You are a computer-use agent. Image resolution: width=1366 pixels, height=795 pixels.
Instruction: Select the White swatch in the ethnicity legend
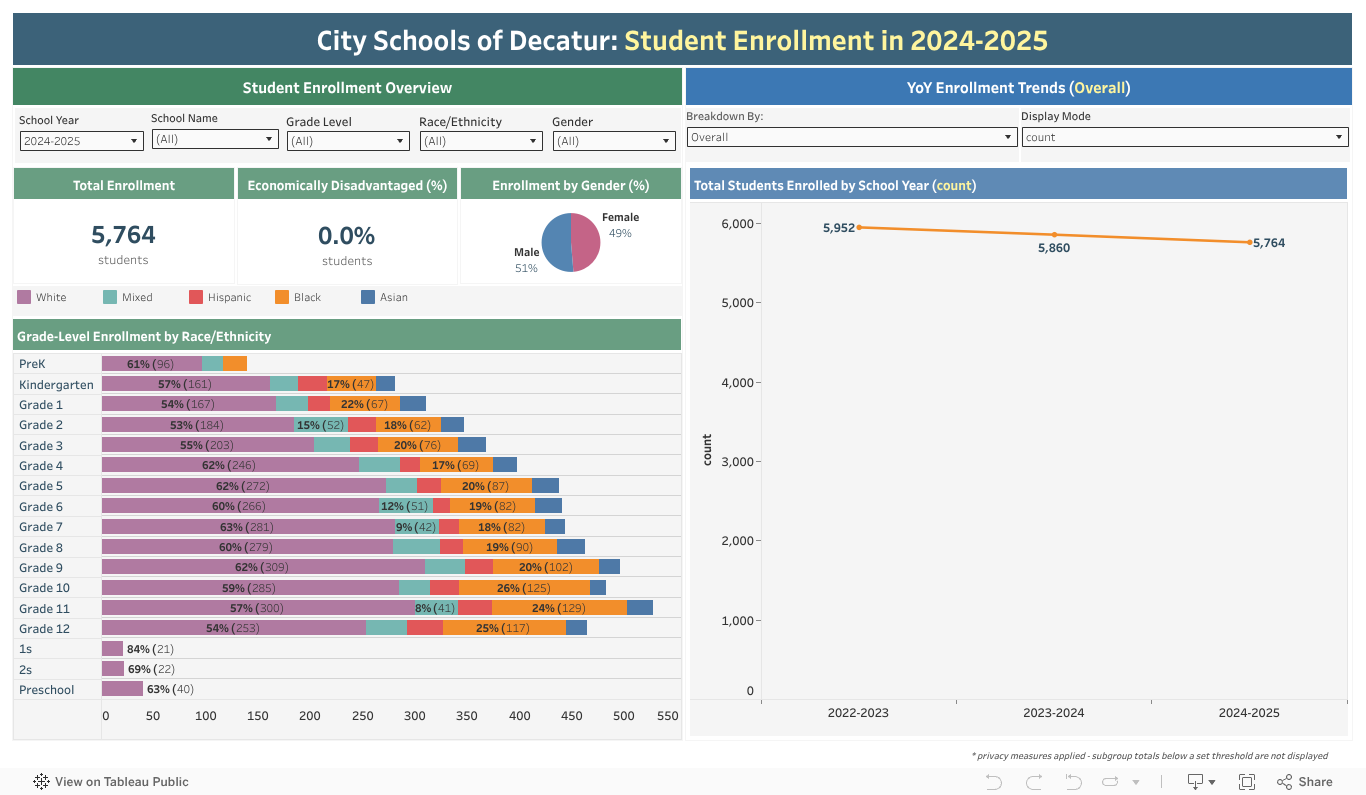click(25, 297)
